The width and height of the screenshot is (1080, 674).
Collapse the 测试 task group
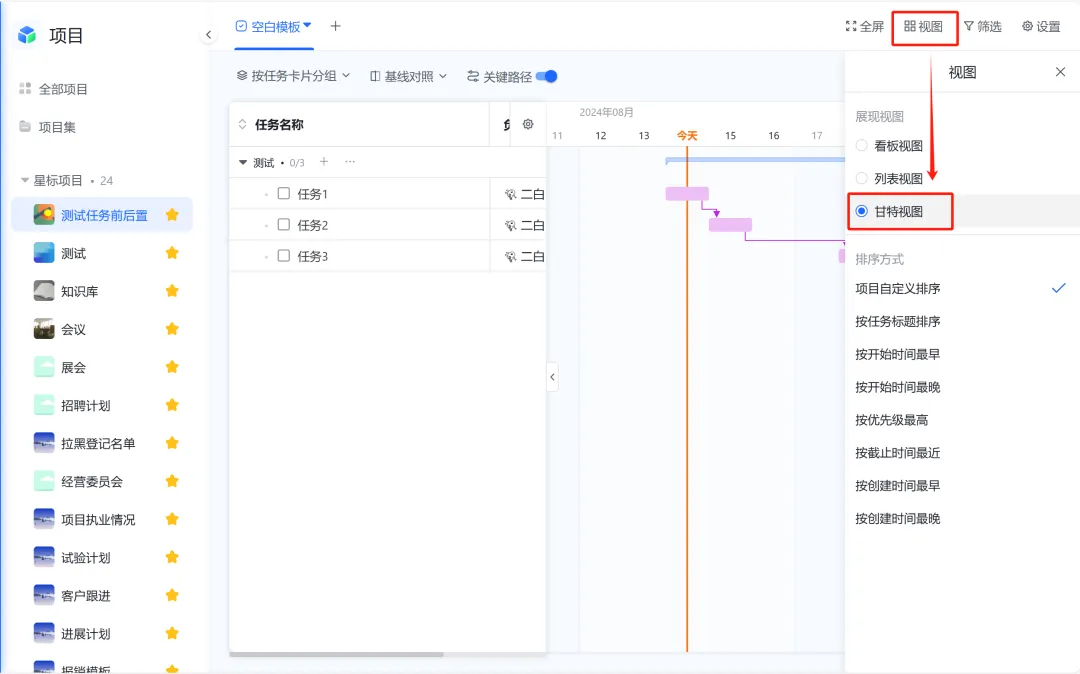pos(242,162)
